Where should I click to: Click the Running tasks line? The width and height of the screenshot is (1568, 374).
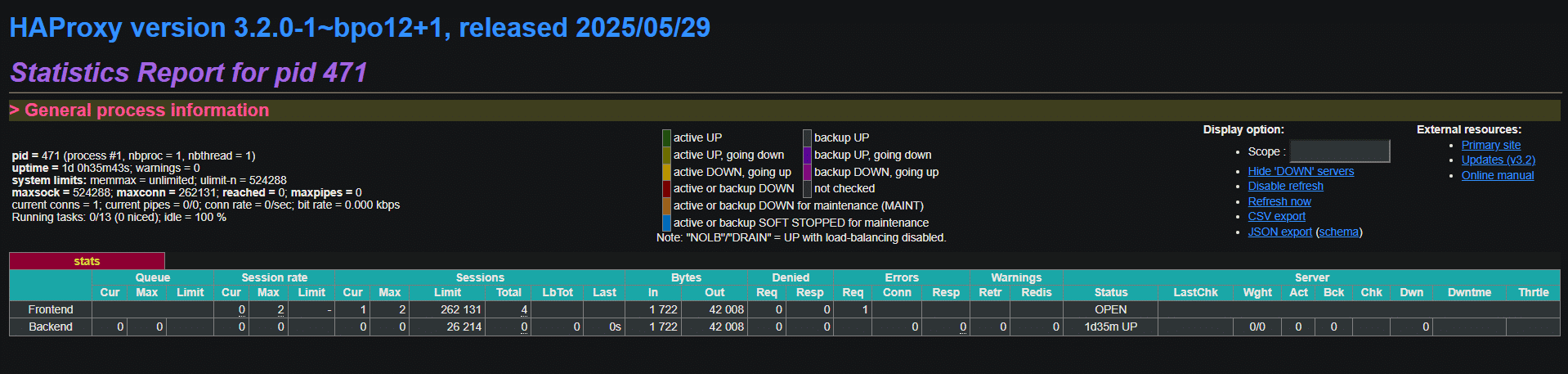pos(119,217)
